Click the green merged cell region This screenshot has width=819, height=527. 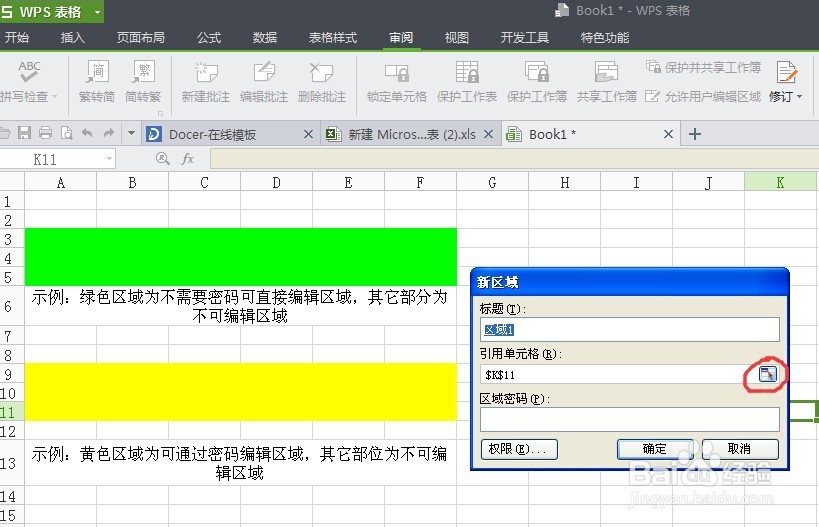click(x=241, y=256)
